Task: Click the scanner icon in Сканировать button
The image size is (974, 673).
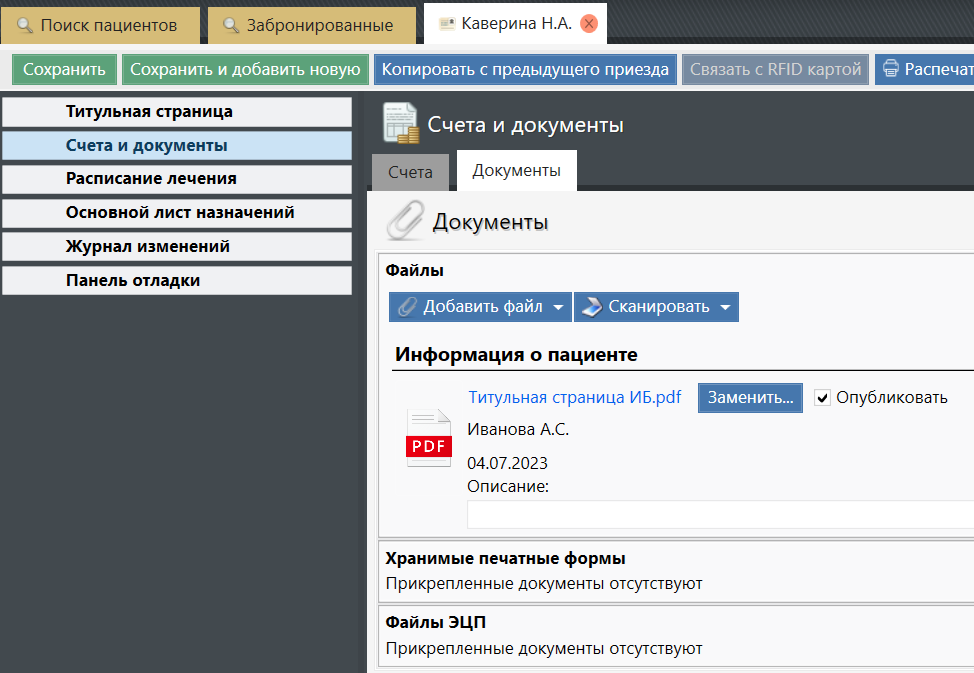Action: (x=591, y=307)
